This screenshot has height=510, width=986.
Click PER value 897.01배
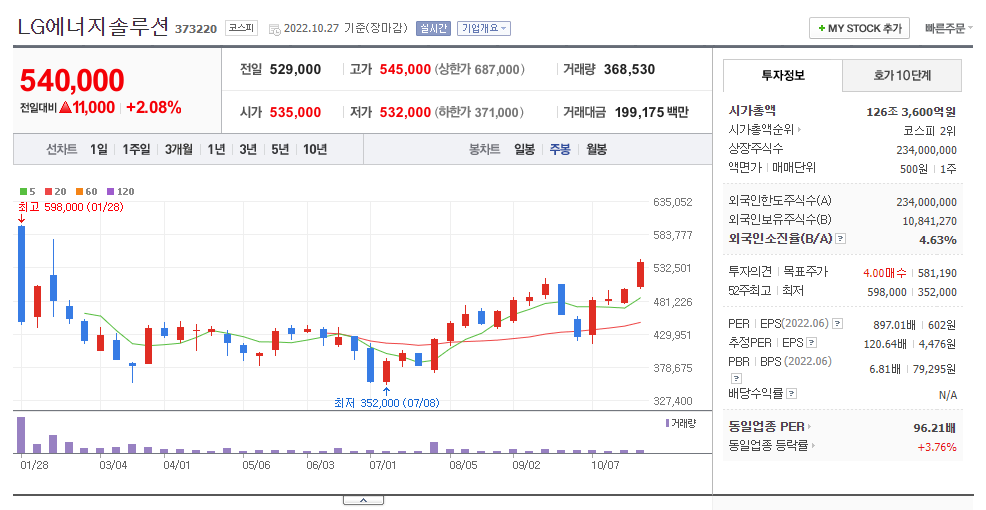(x=894, y=324)
